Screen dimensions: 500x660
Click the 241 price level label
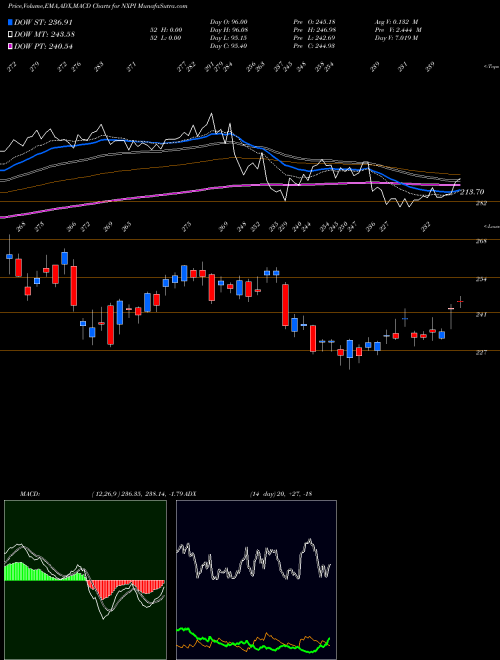pyautogui.click(x=481, y=314)
